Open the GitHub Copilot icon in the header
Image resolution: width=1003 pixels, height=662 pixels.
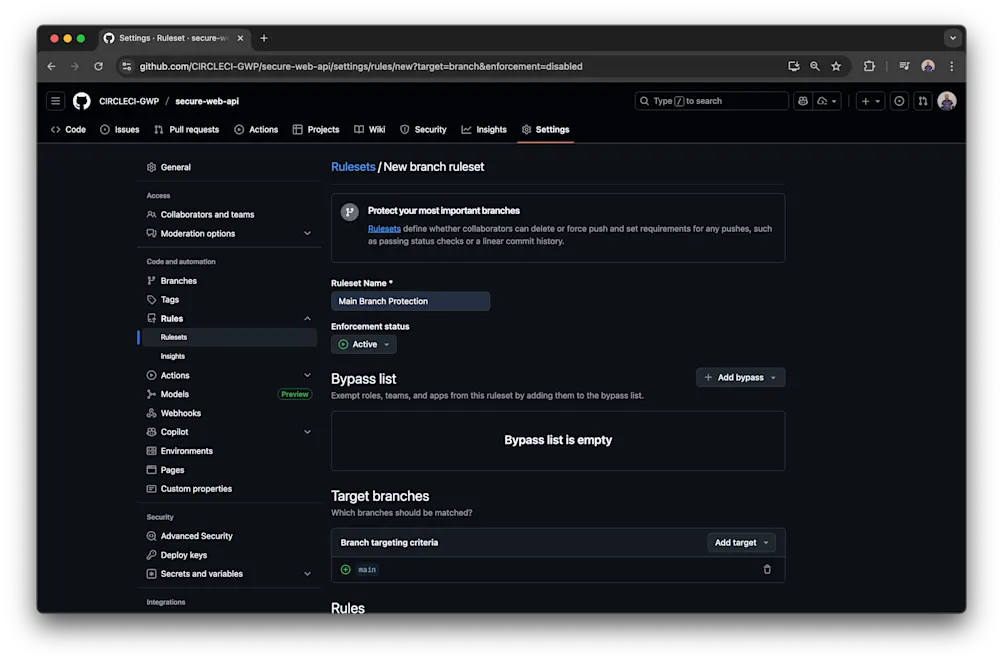click(x=803, y=101)
